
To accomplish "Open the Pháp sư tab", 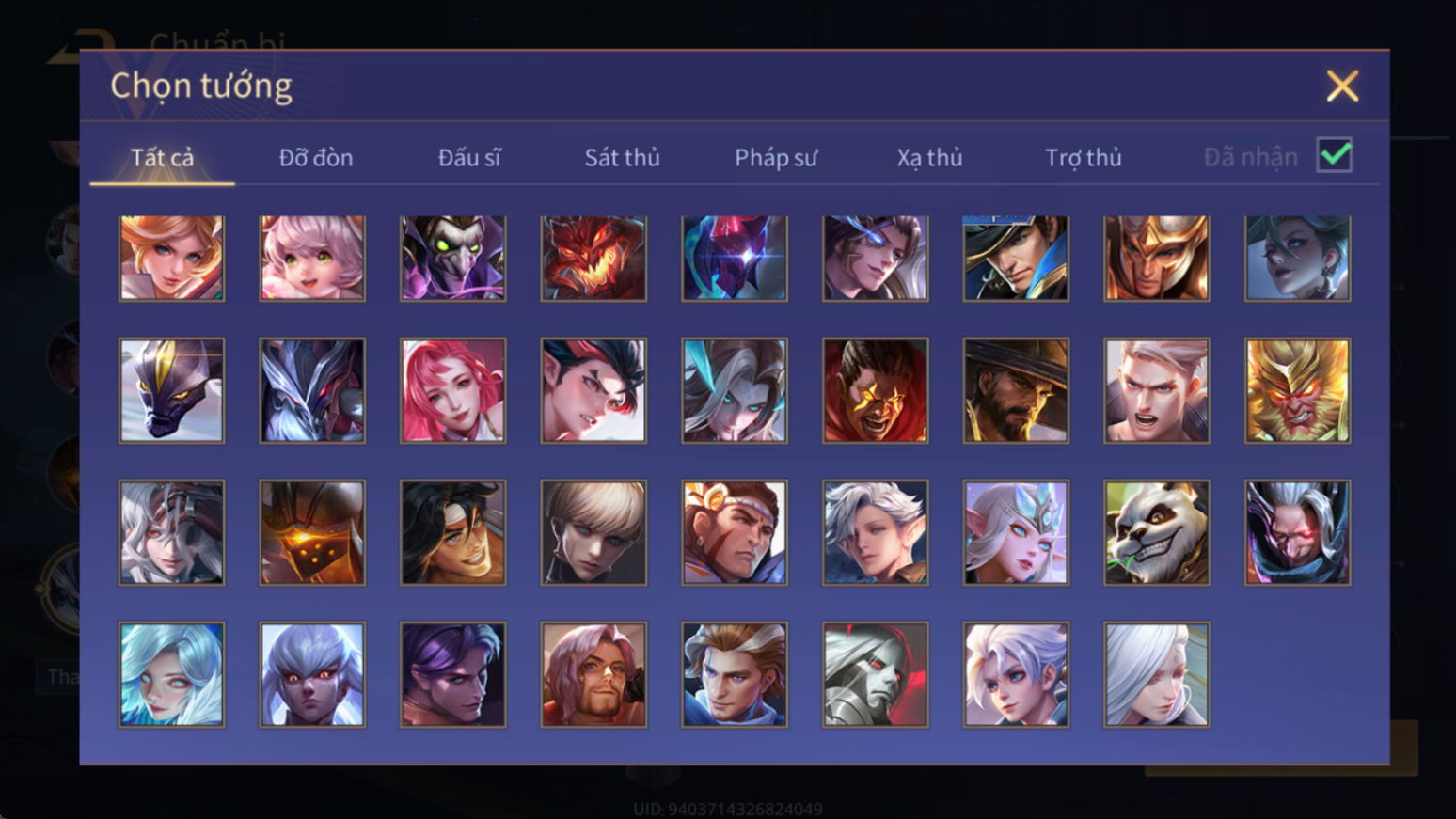I will click(776, 158).
